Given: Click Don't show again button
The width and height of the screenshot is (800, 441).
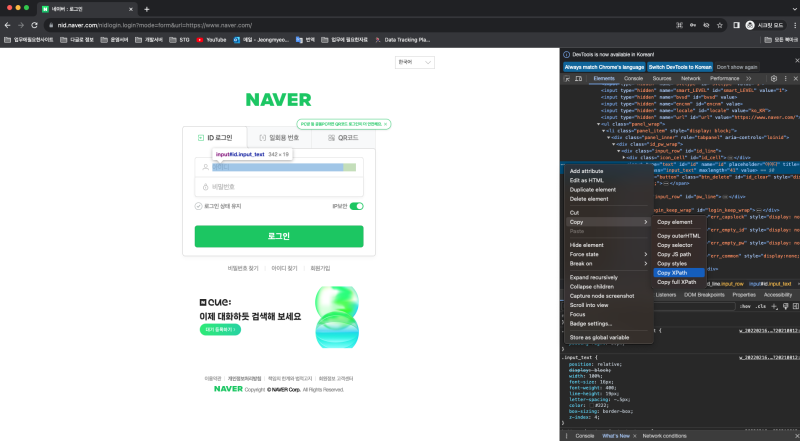Looking at the screenshot, I should coord(737,67).
